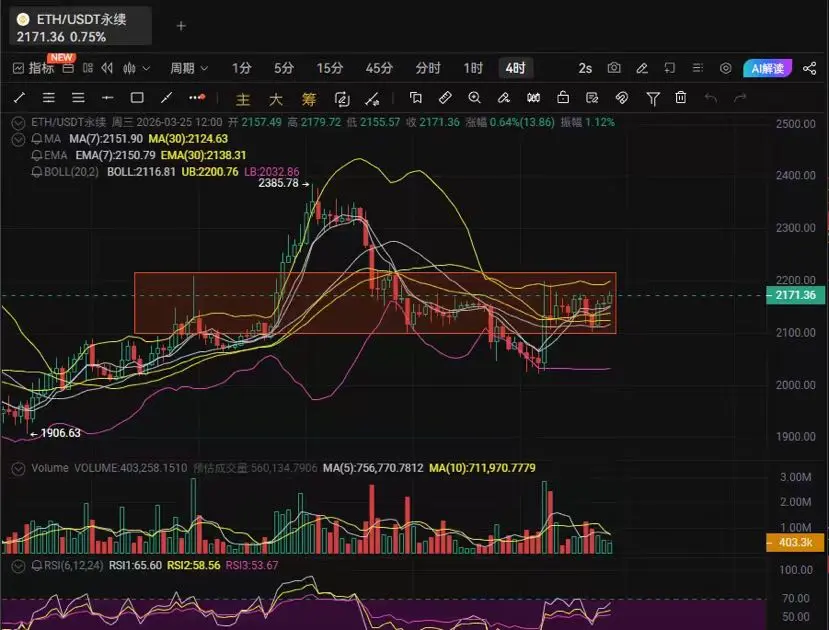Open the candlestick chart type dropdown
The width and height of the screenshot is (829, 630).
click(136, 68)
